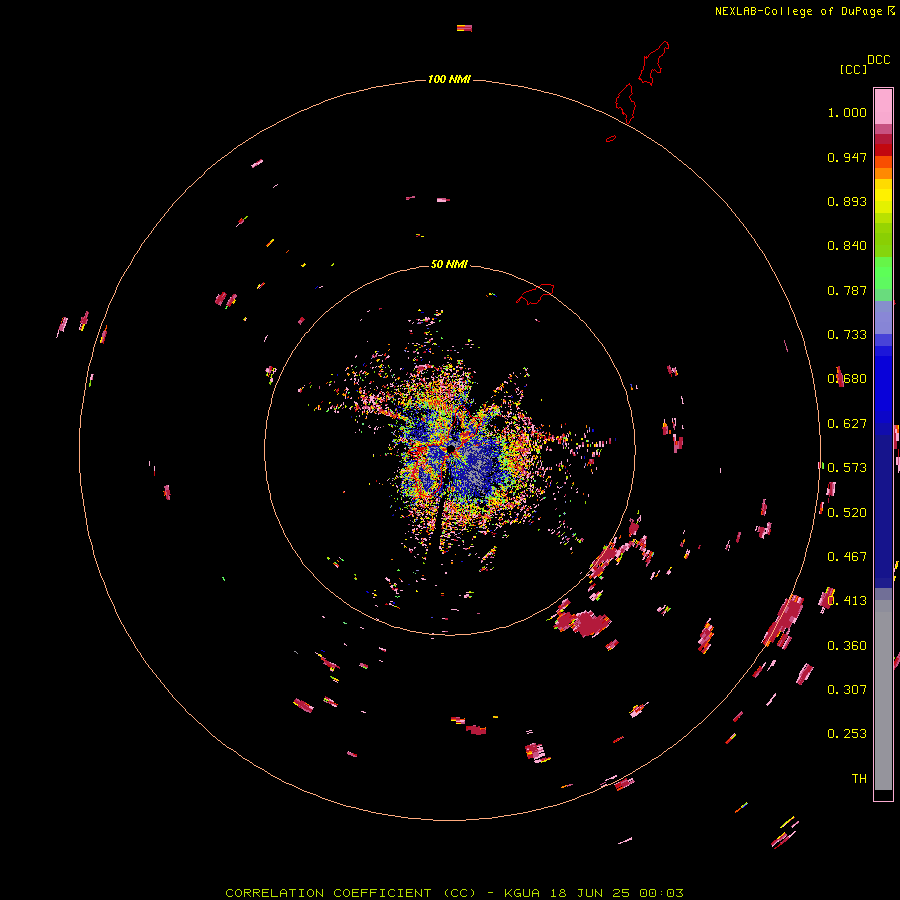Select the 0.307 legend value
This screenshot has height=900, width=900.
tap(847, 690)
